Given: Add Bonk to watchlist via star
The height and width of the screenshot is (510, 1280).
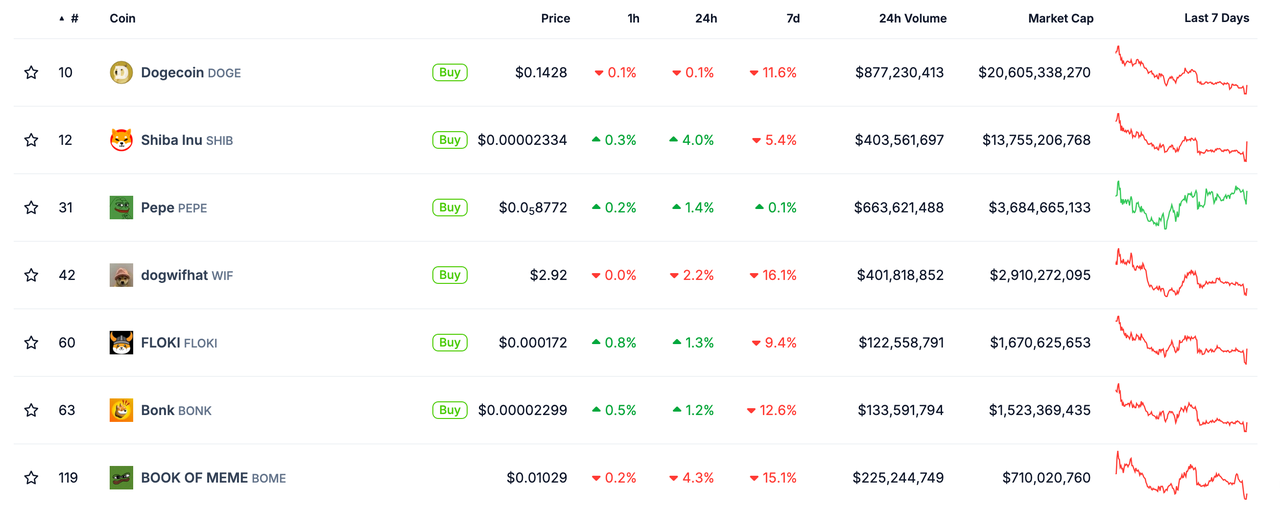Looking at the screenshot, I should [x=31, y=410].
